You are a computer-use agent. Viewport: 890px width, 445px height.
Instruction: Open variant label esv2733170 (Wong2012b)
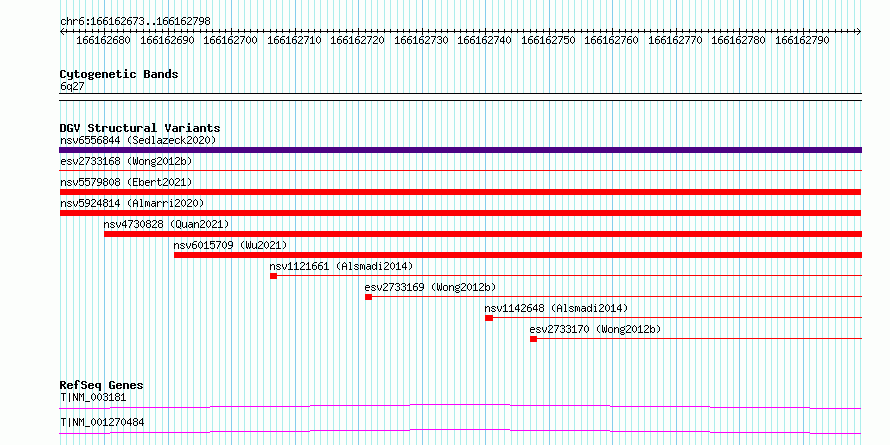coord(595,329)
